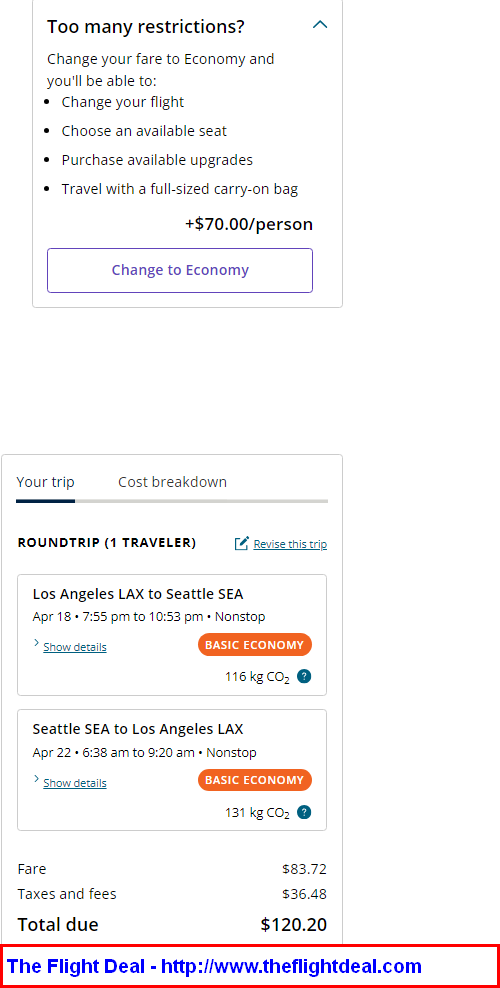Image resolution: width=500 pixels, height=988 pixels.
Task: Open The Flight Deal website banner link
Action: click(214, 966)
